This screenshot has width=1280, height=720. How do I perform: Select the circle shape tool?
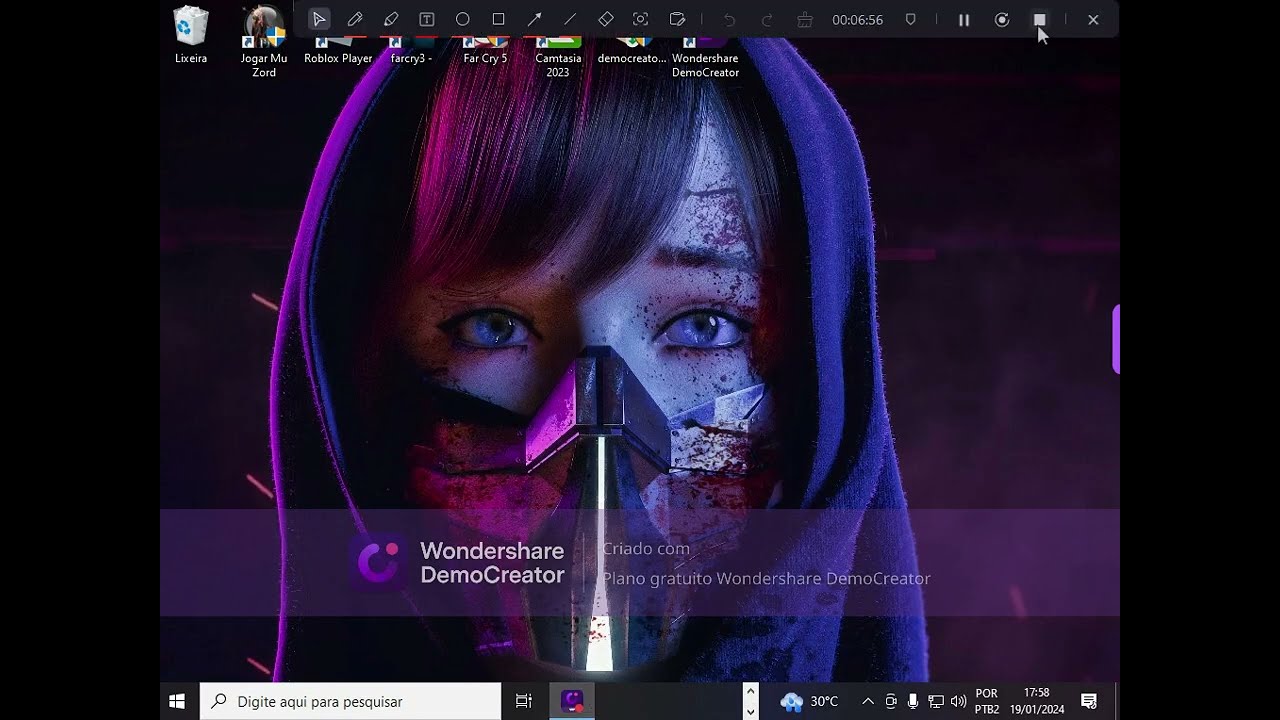463,19
